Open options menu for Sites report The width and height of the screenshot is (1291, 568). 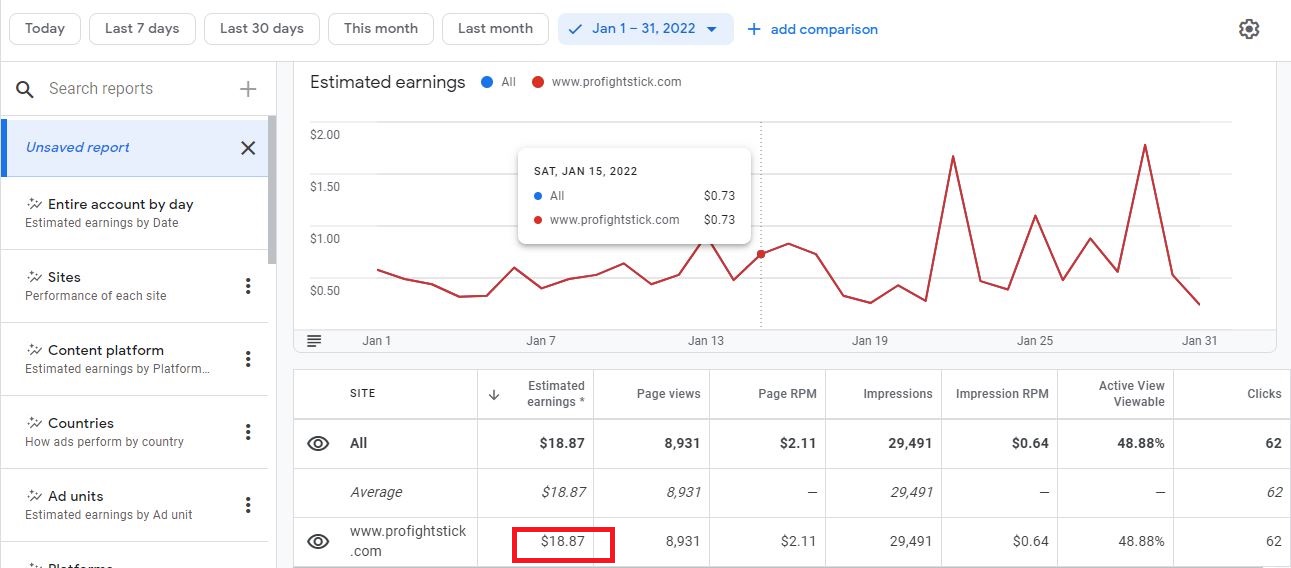(248, 286)
